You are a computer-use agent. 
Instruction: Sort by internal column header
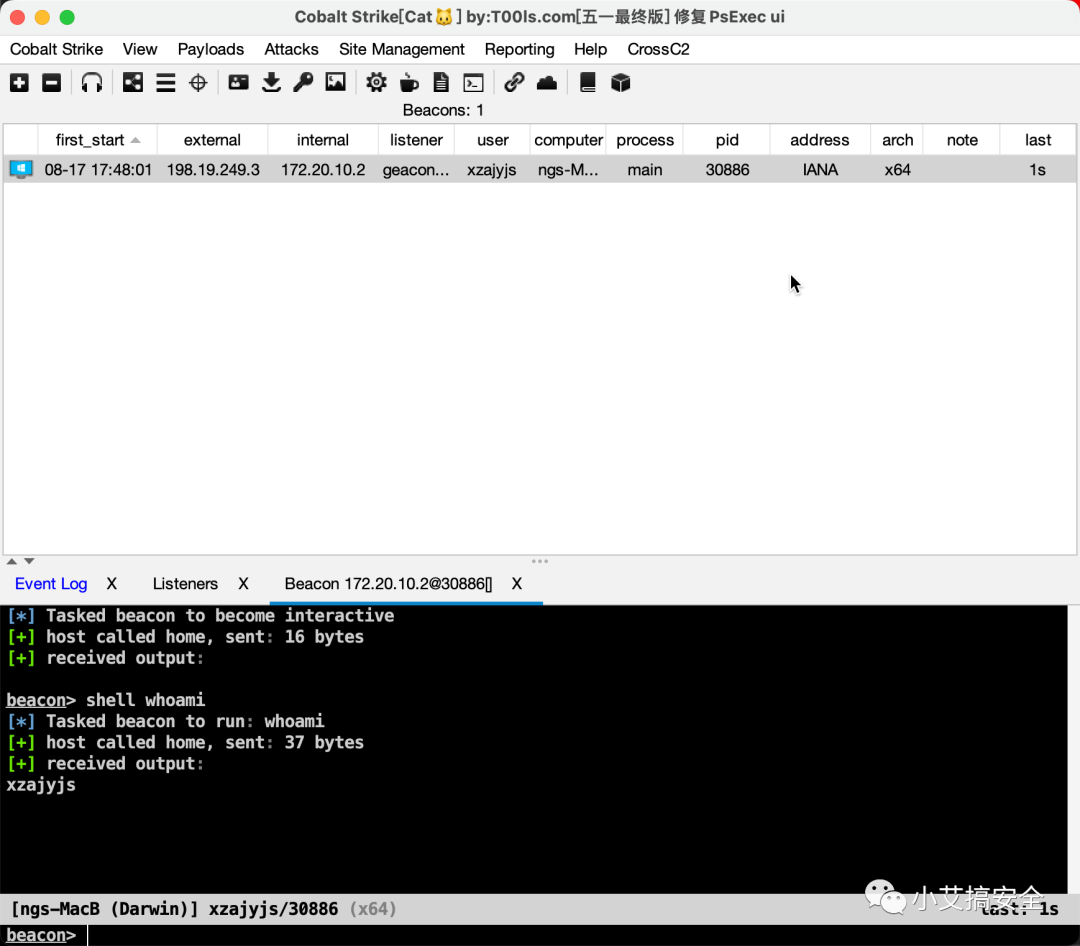(323, 140)
